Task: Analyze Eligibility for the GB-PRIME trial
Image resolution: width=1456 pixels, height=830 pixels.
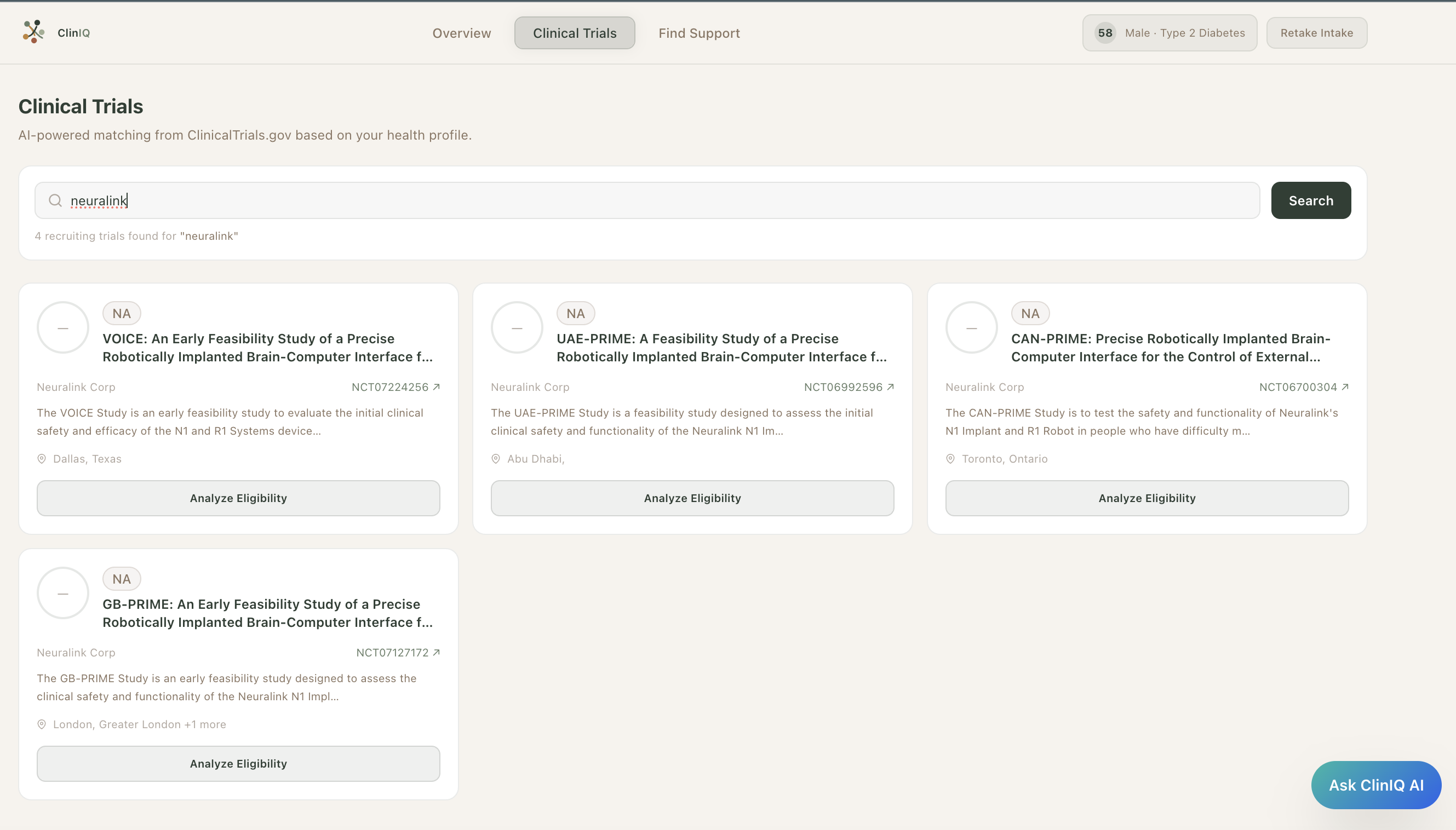Action: [x=238, y=764]
